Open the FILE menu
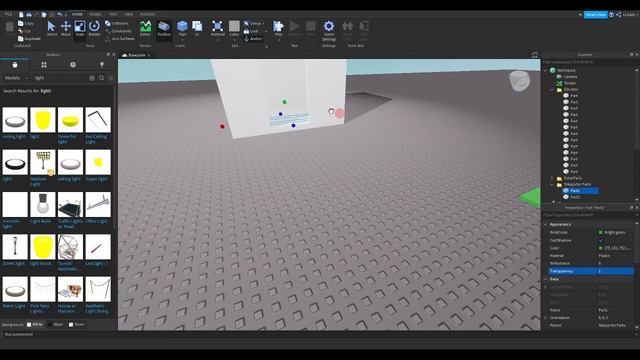 (8, 14)
